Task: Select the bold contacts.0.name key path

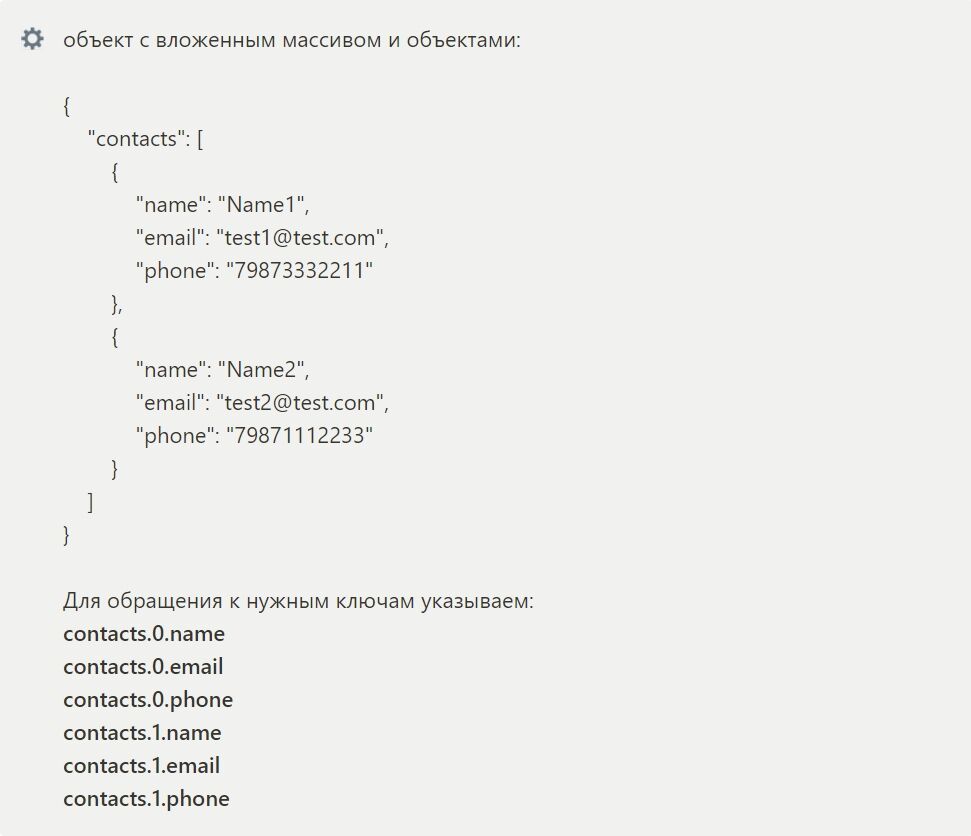Action: (144, 634)
